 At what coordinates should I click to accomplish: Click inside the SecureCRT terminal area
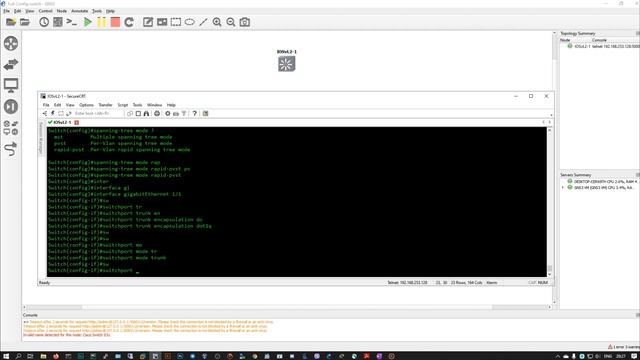297,202
